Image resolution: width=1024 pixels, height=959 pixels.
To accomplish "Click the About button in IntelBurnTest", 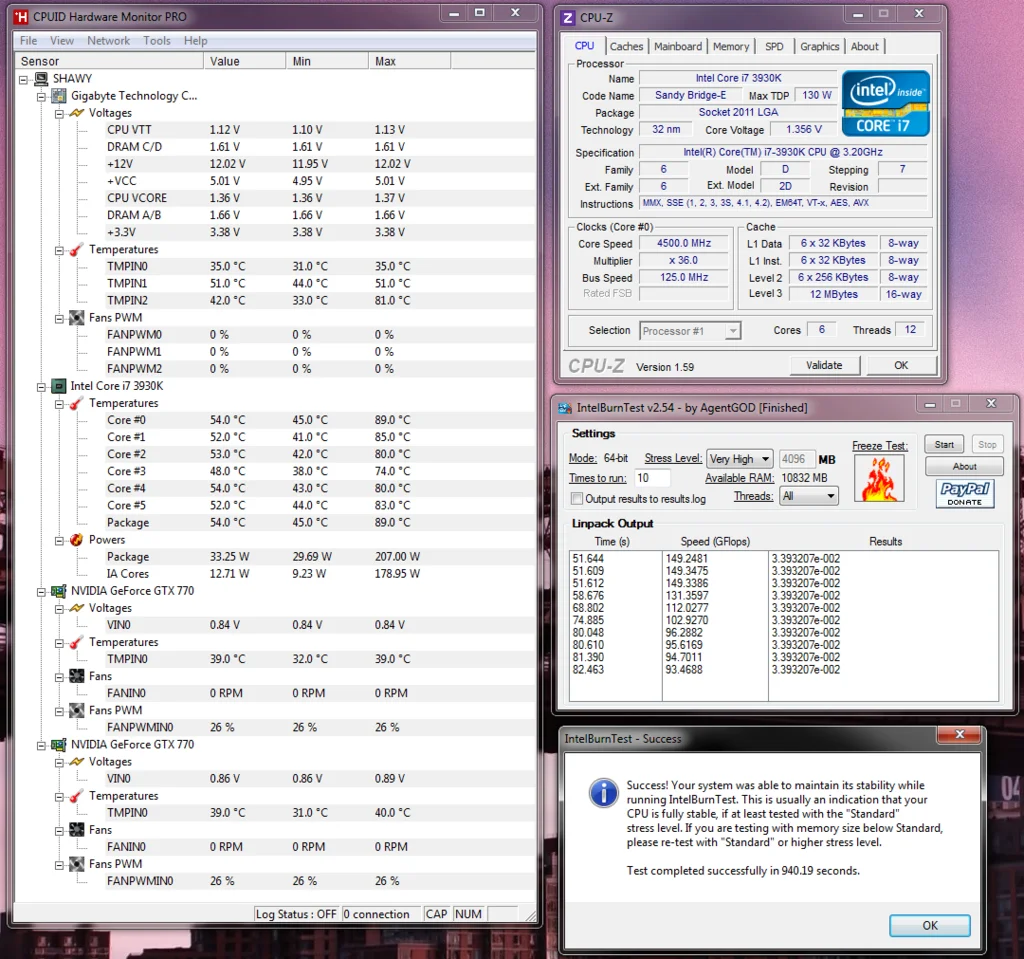I will click(x=964, y=466).
